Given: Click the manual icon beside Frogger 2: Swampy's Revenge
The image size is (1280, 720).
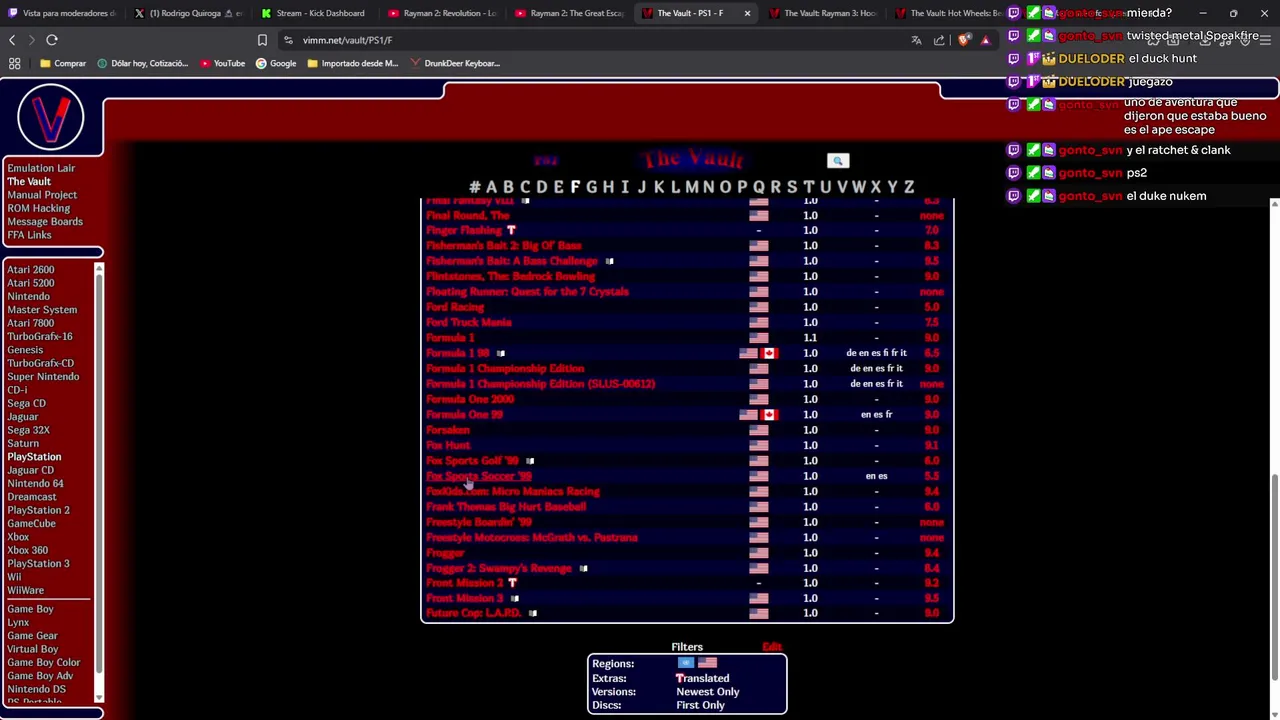Looking at the screenshot, I should click(x=583, y=568).
